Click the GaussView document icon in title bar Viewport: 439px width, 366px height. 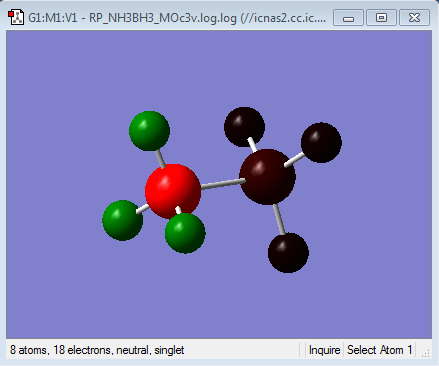coord(16,17)
